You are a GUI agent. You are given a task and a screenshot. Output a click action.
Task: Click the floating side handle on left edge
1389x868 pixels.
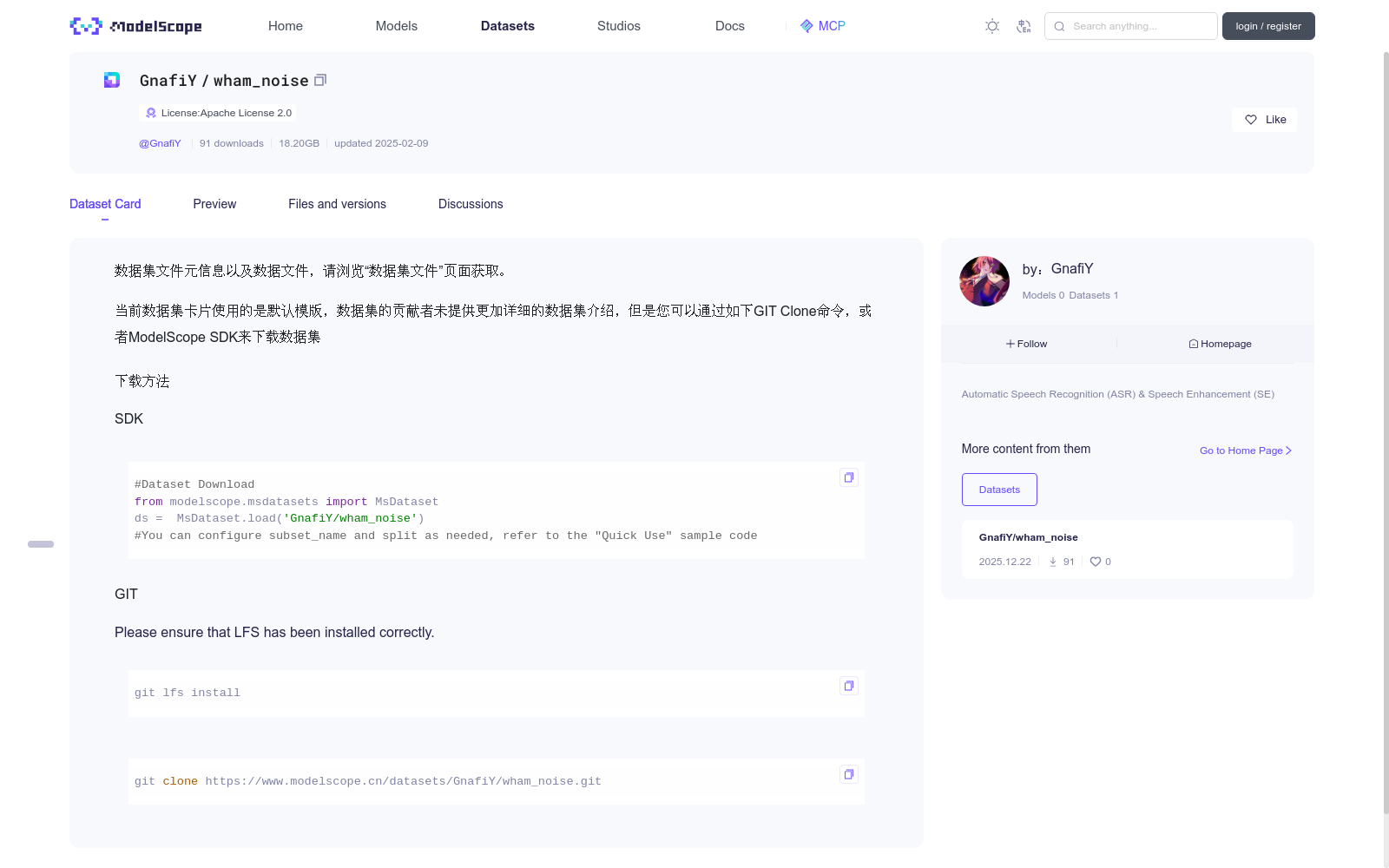[41, 544]
